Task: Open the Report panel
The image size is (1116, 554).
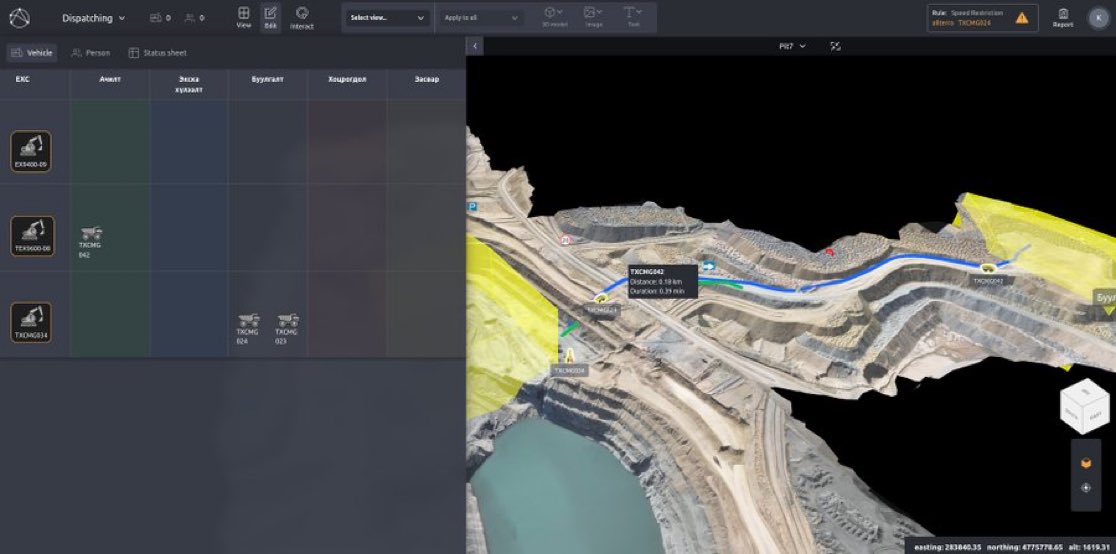Action: click(1063, 18)
